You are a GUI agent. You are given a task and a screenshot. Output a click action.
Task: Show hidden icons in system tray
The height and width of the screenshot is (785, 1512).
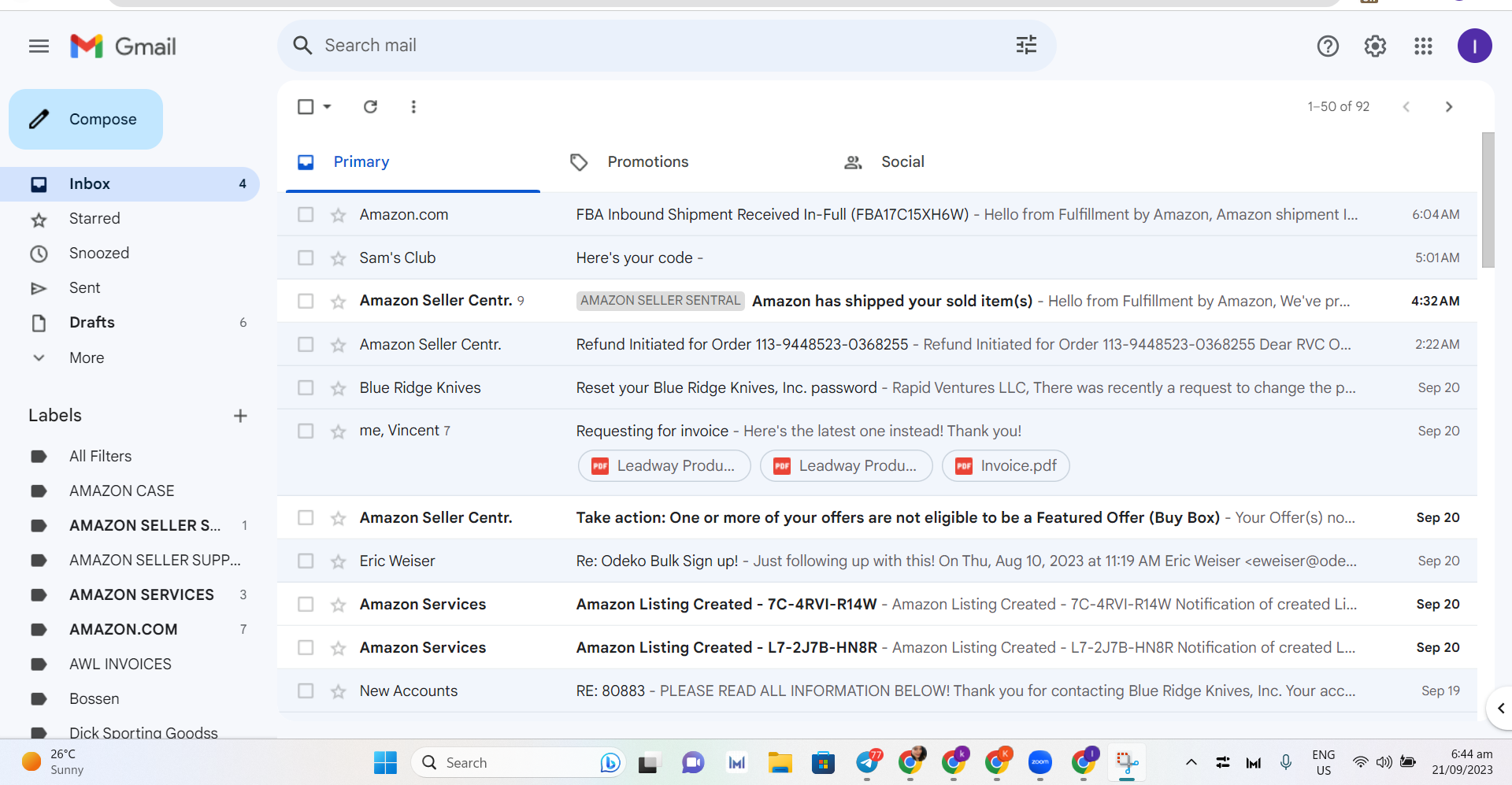pos(1191,762)
